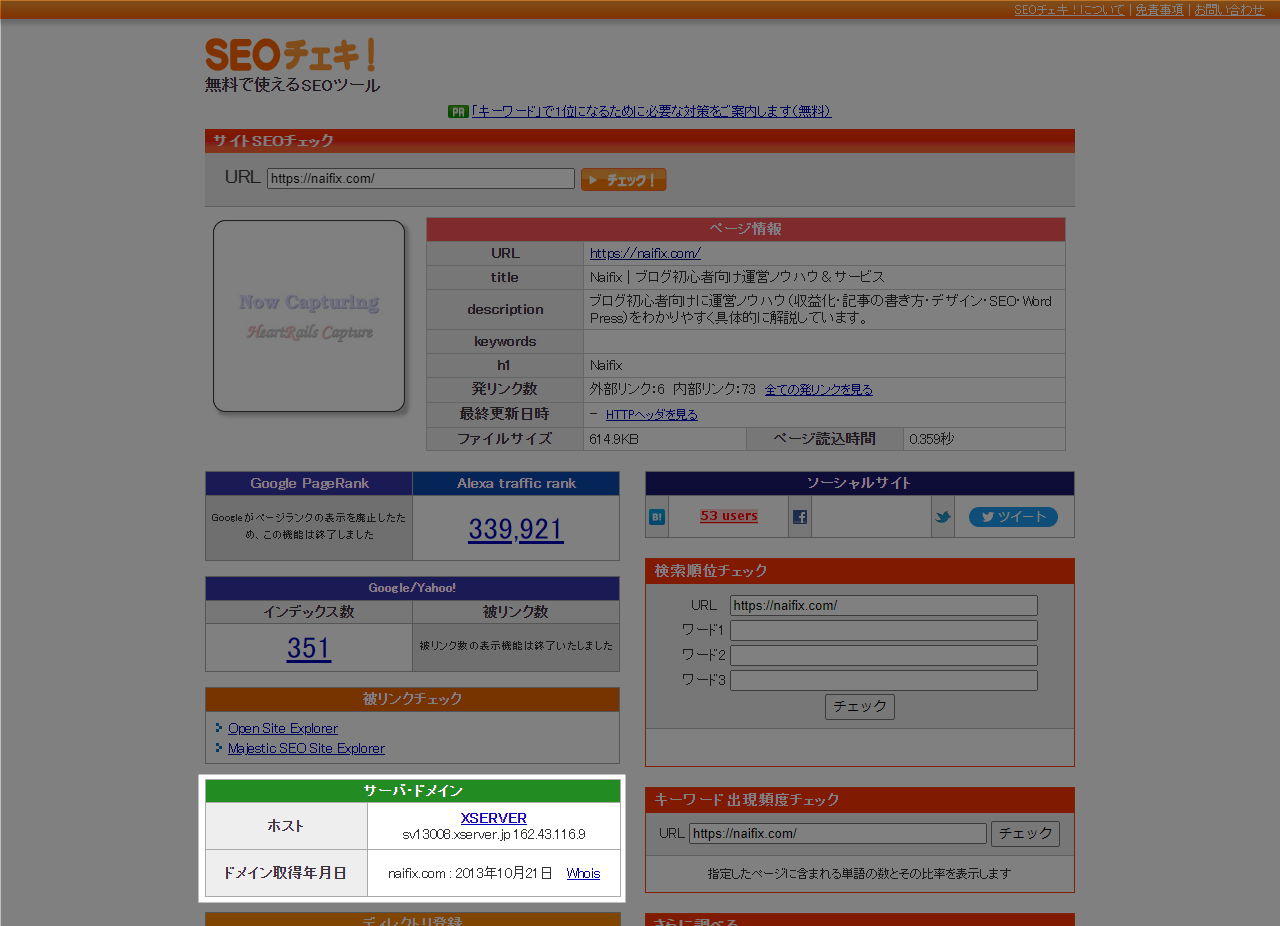Click the チェック button for keyword frequency
This screenshot has height=926, width=1280.
[1025, 834]
